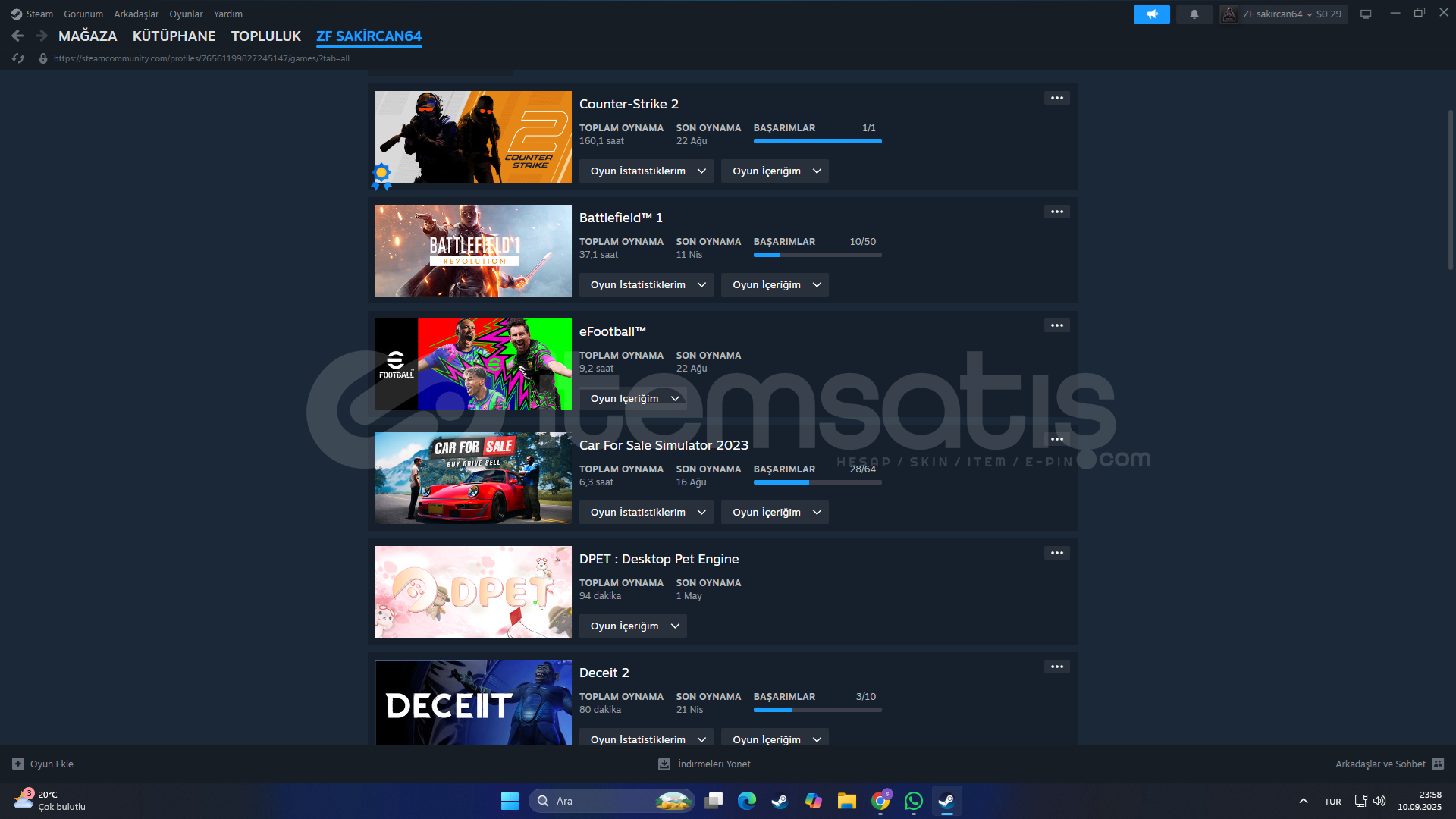Click Battlefield 1 achievements progress bar
Viewport: 1456px width, 819px height.
(817, 255)
